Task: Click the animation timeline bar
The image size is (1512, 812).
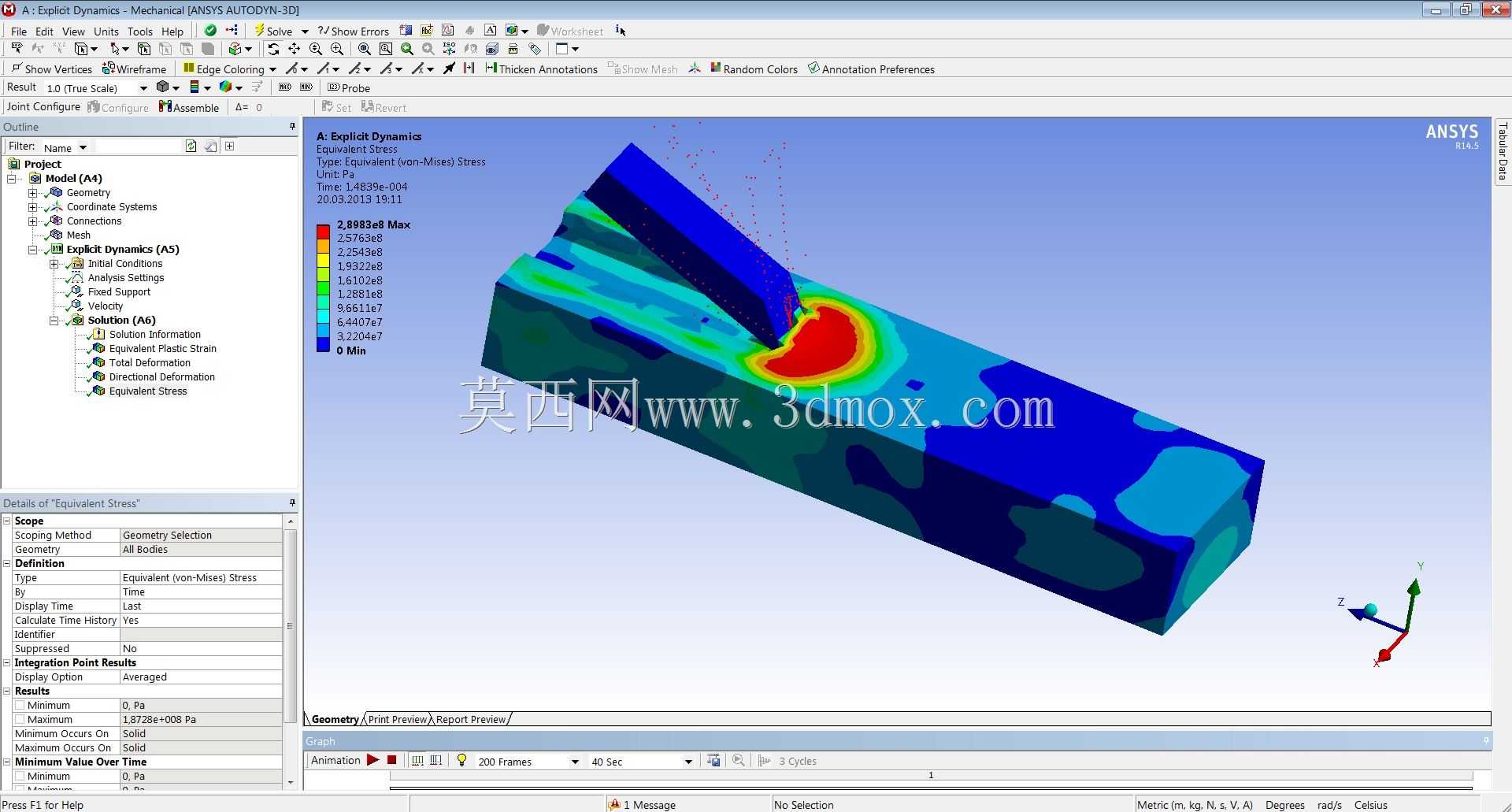Action: (931, 776)
